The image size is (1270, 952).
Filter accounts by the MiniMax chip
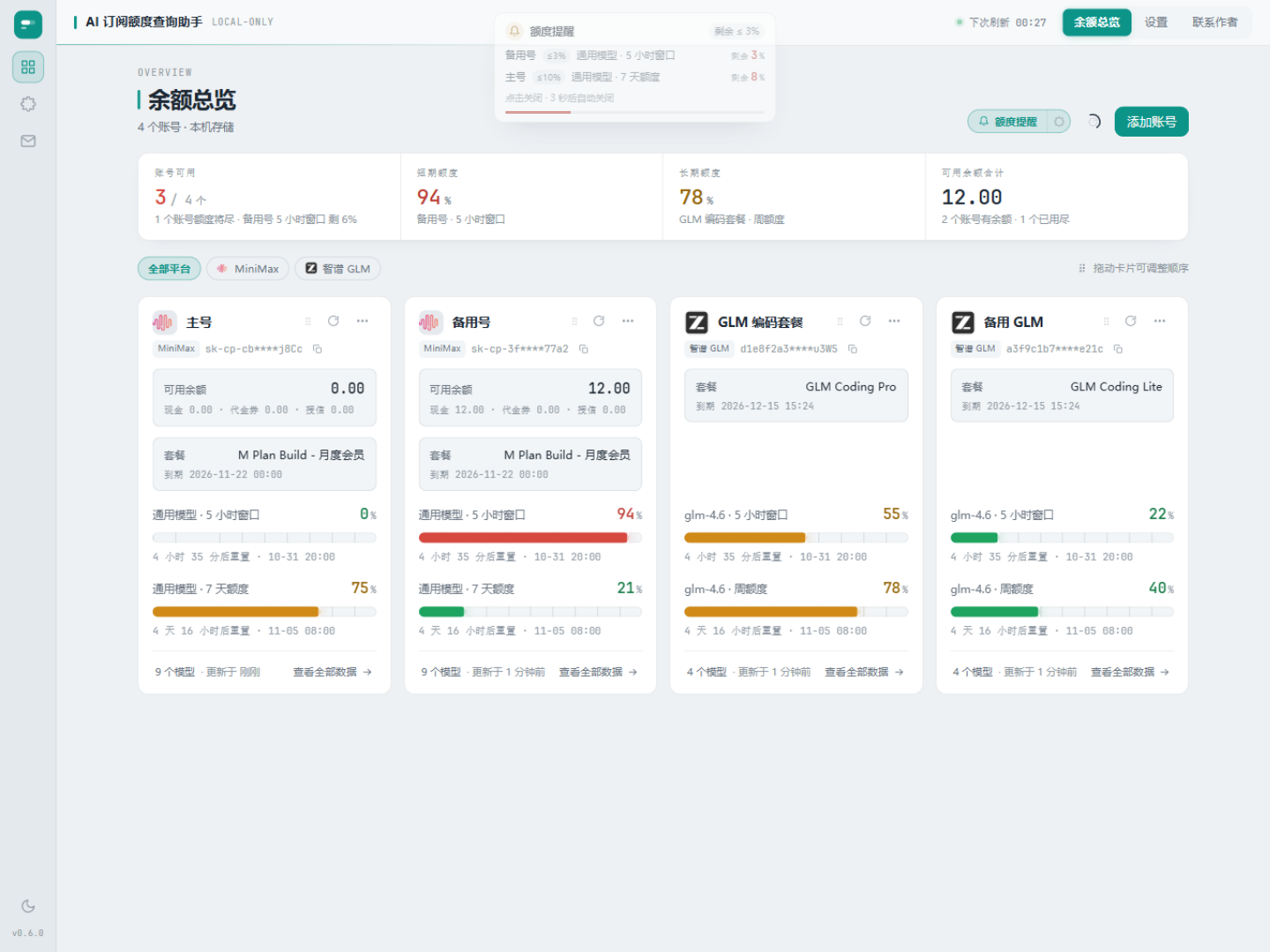pyautogui.click(x=248, y=269)
